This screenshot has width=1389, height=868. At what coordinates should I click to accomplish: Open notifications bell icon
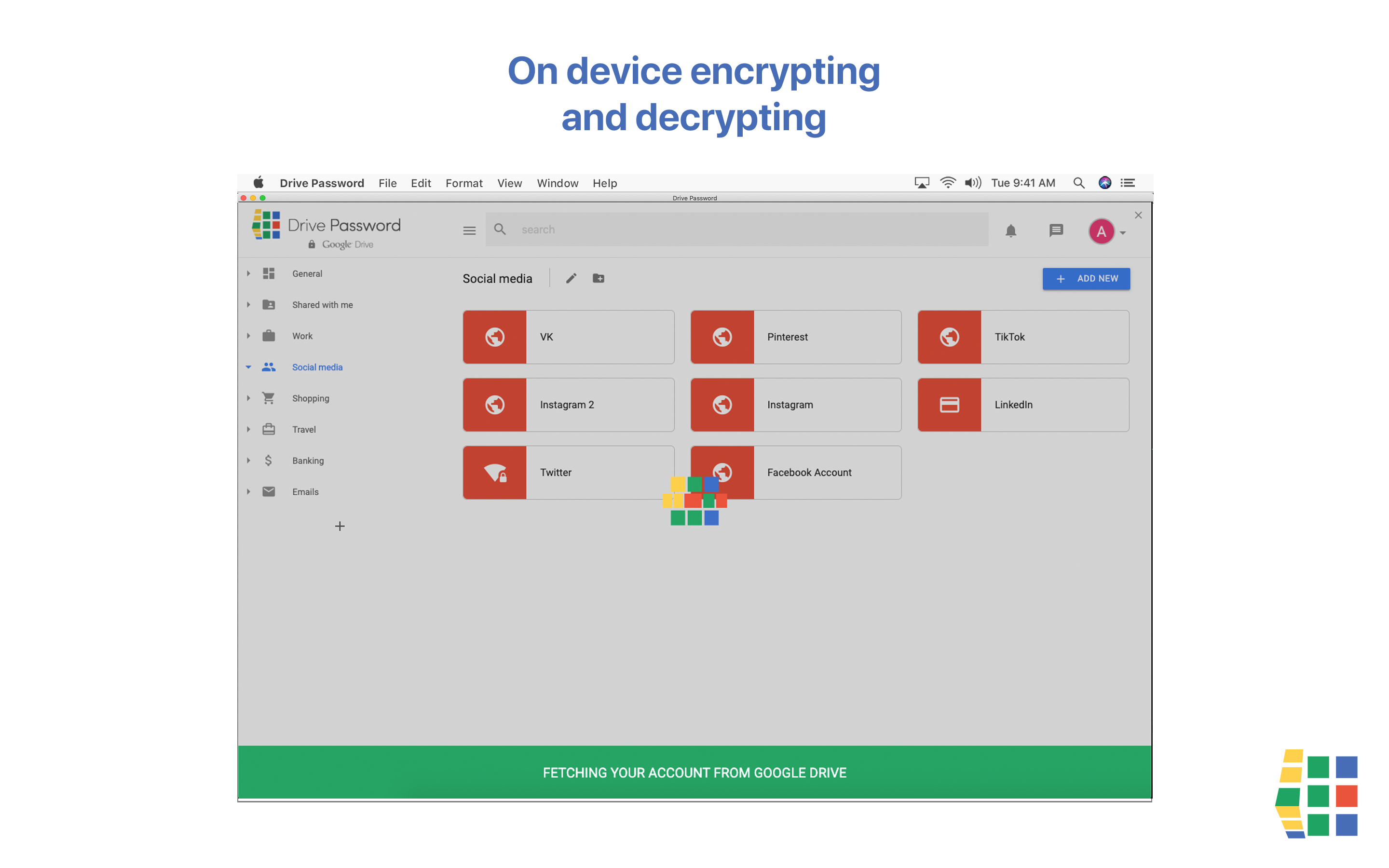[x=1011, y=231]
